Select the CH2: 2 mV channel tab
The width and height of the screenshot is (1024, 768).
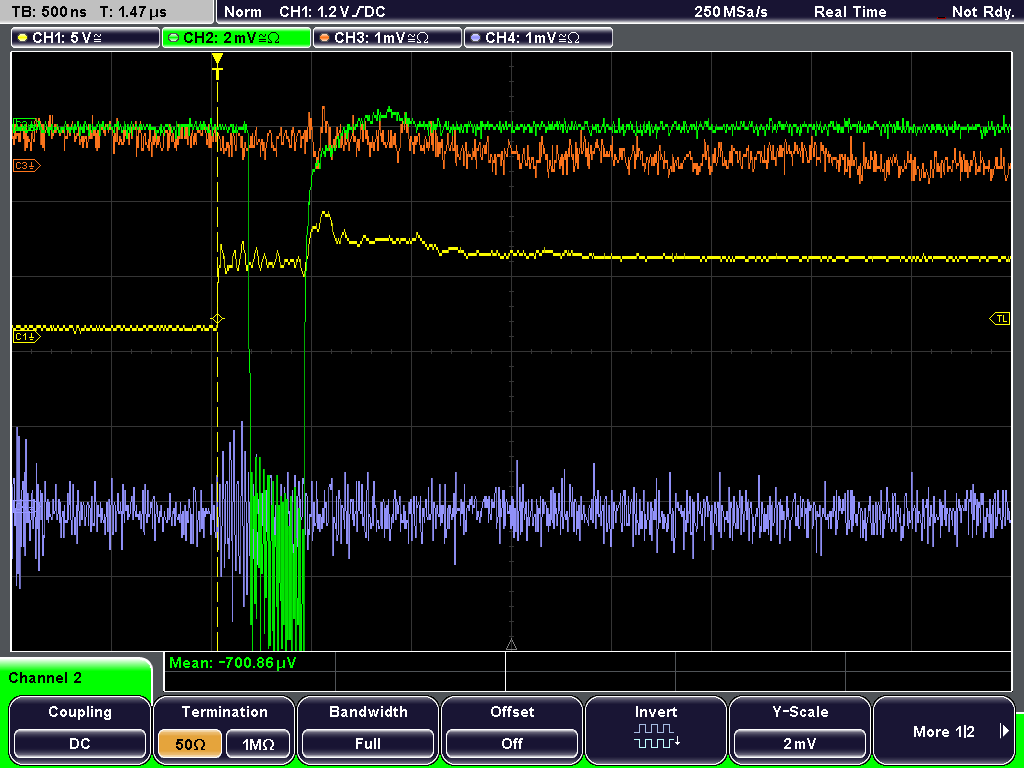pos(236,38)
